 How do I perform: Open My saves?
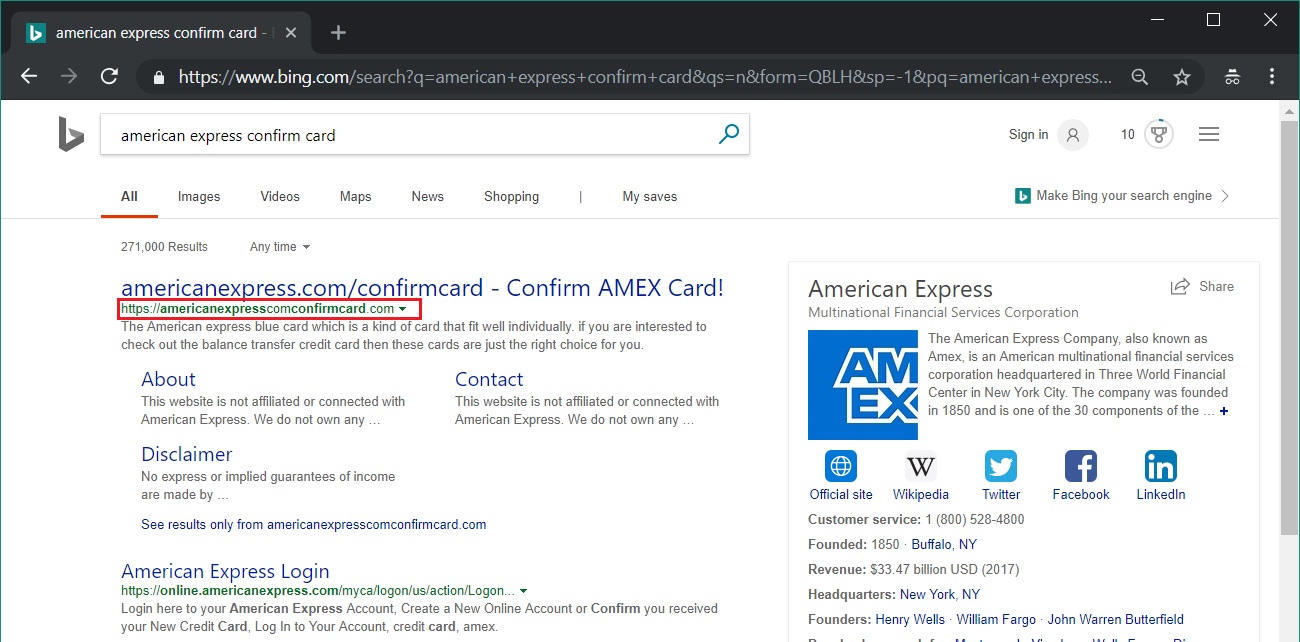click(x=650, y=196)
